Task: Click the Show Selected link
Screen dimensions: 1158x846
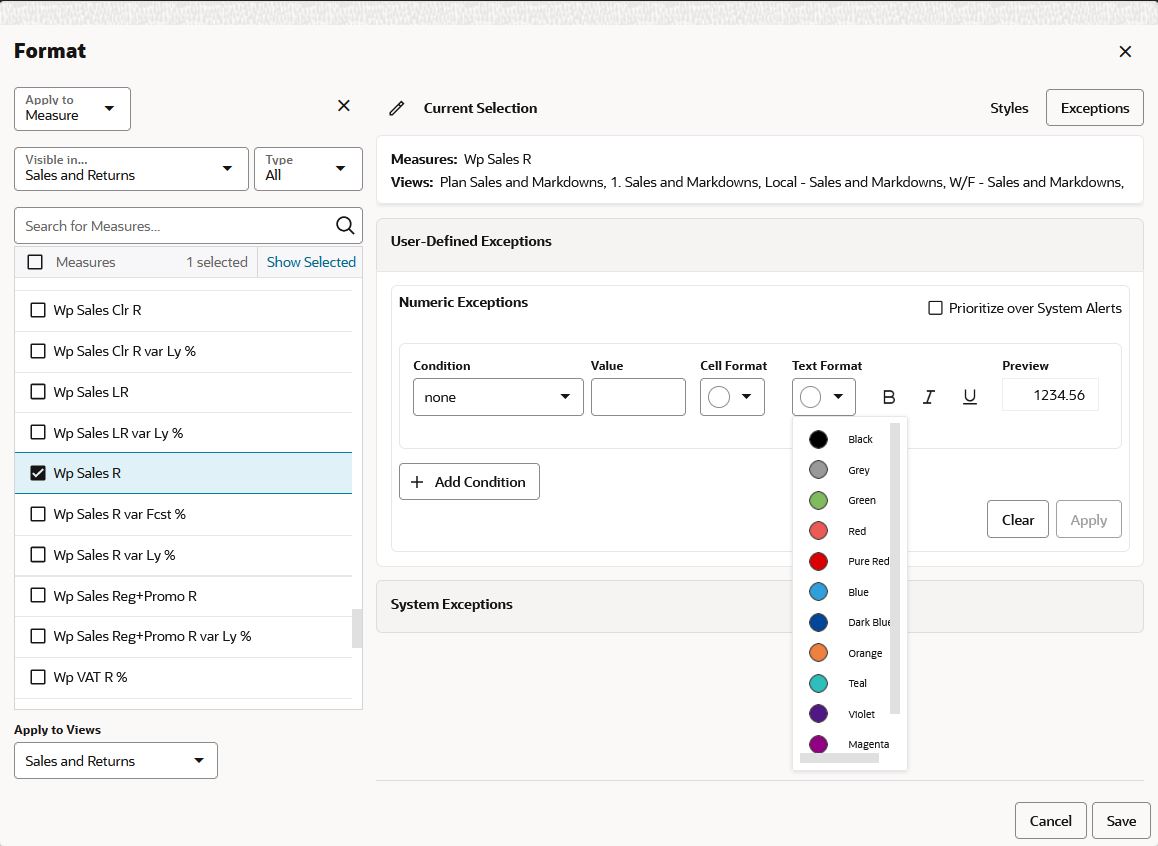Action: [311, 262]
